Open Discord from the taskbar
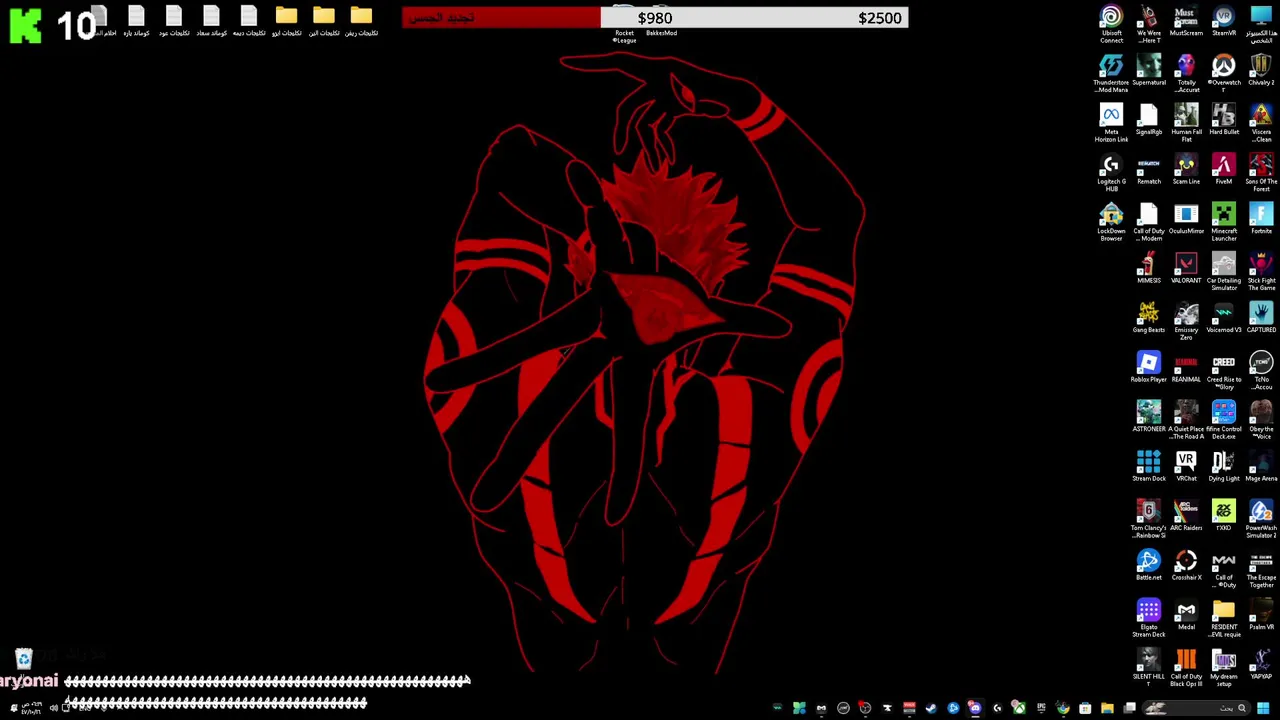Viewport: 1280px width, 720px height. (x=975, y=708)
